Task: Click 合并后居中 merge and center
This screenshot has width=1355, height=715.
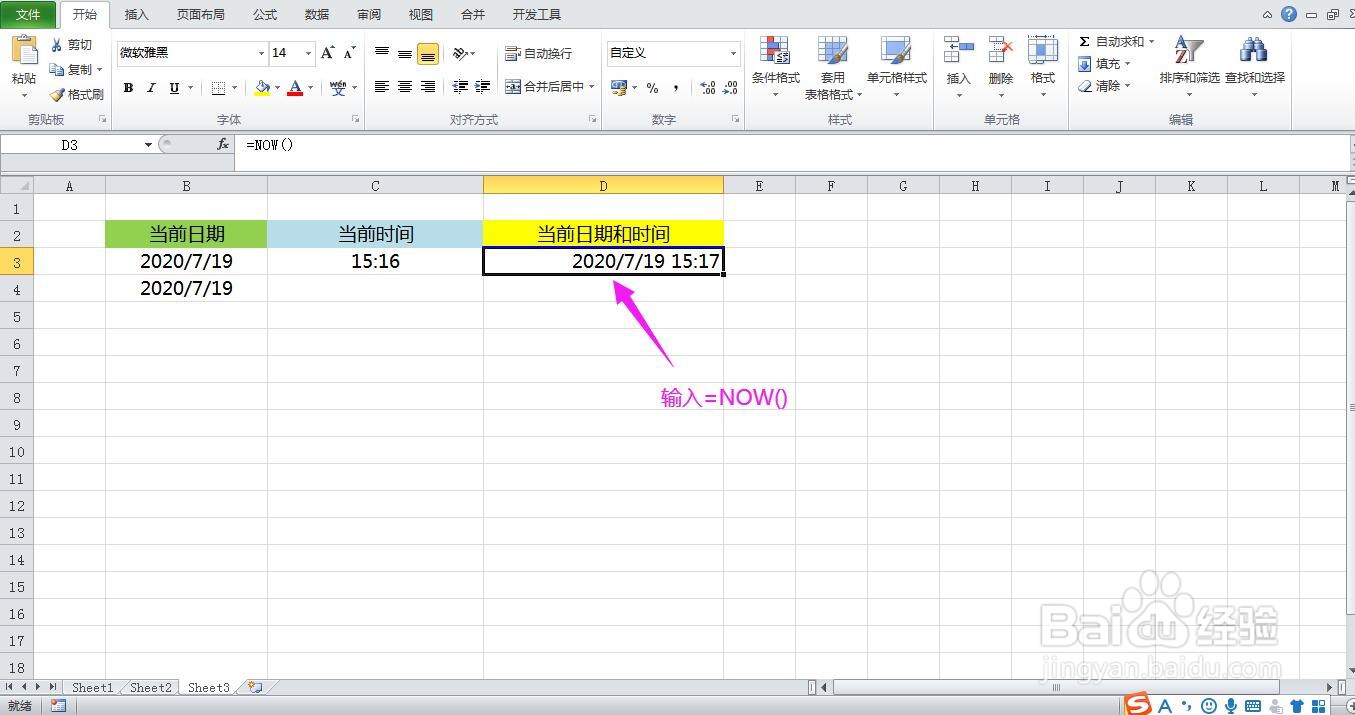Action: pyautogui.click(x=544, y=87)
